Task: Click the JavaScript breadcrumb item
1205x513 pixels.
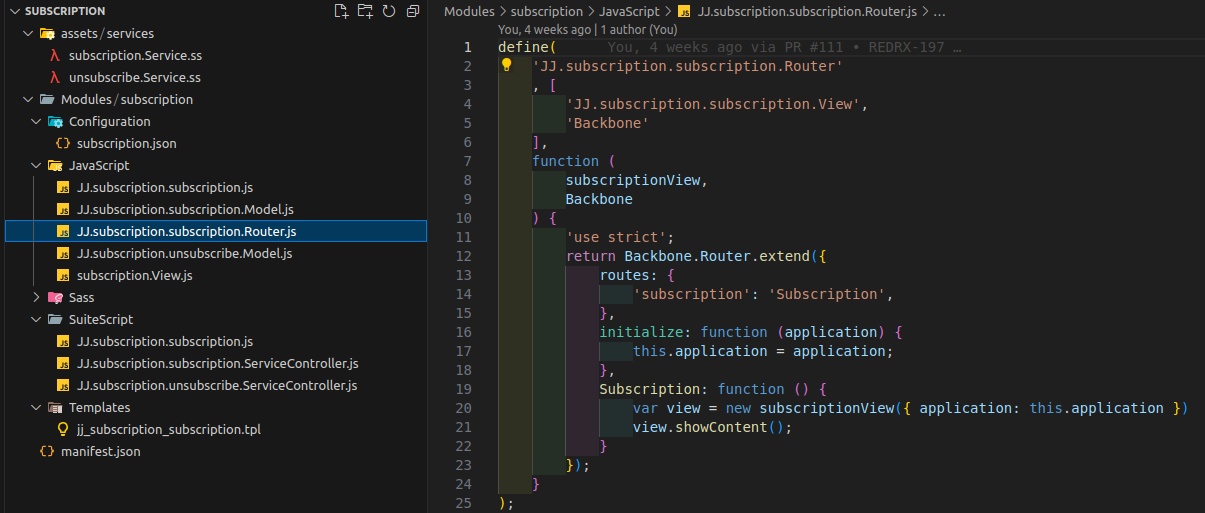Action: coord(628,12)
